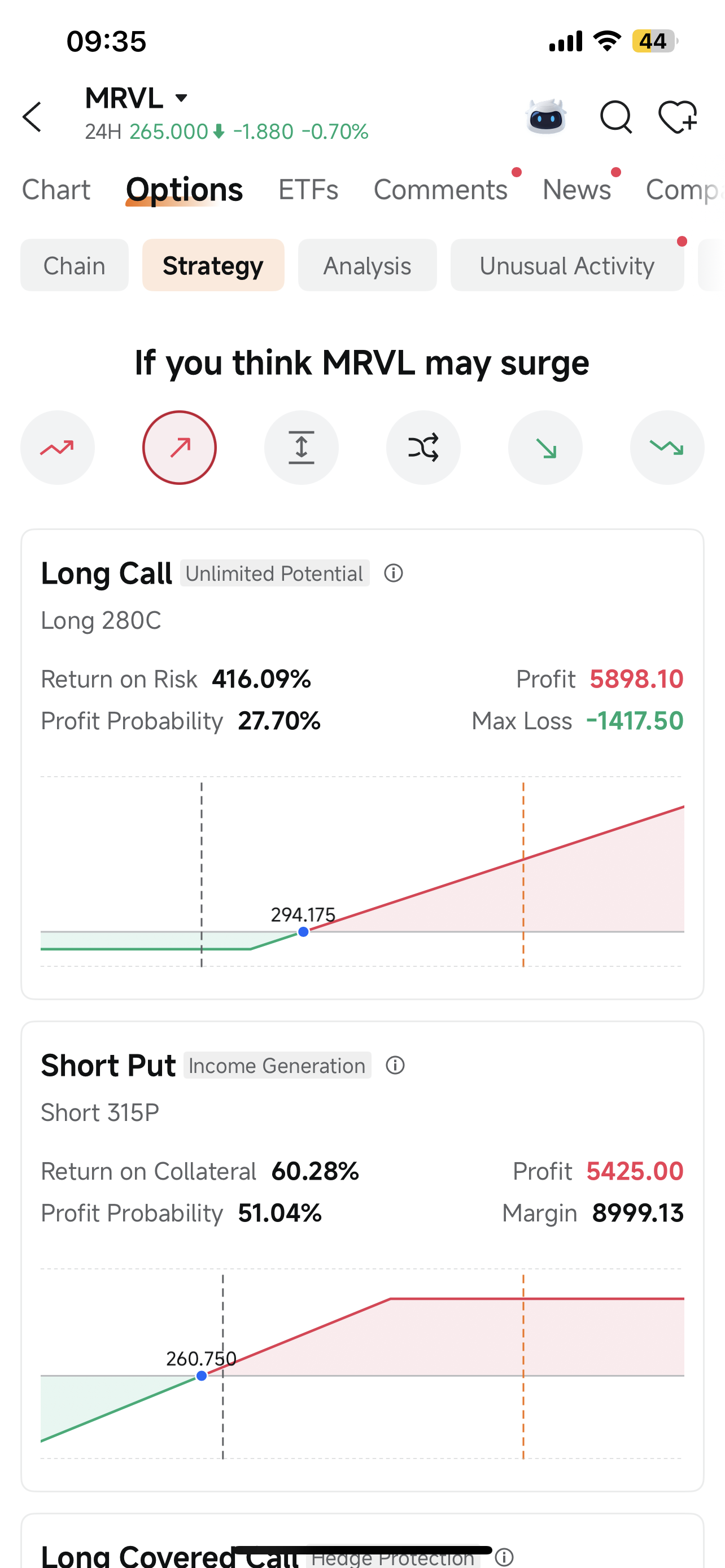Toggle the surge up-arrow outlook selection
This screenshot has width=725, height=1568.
click(x=180, y=448)
